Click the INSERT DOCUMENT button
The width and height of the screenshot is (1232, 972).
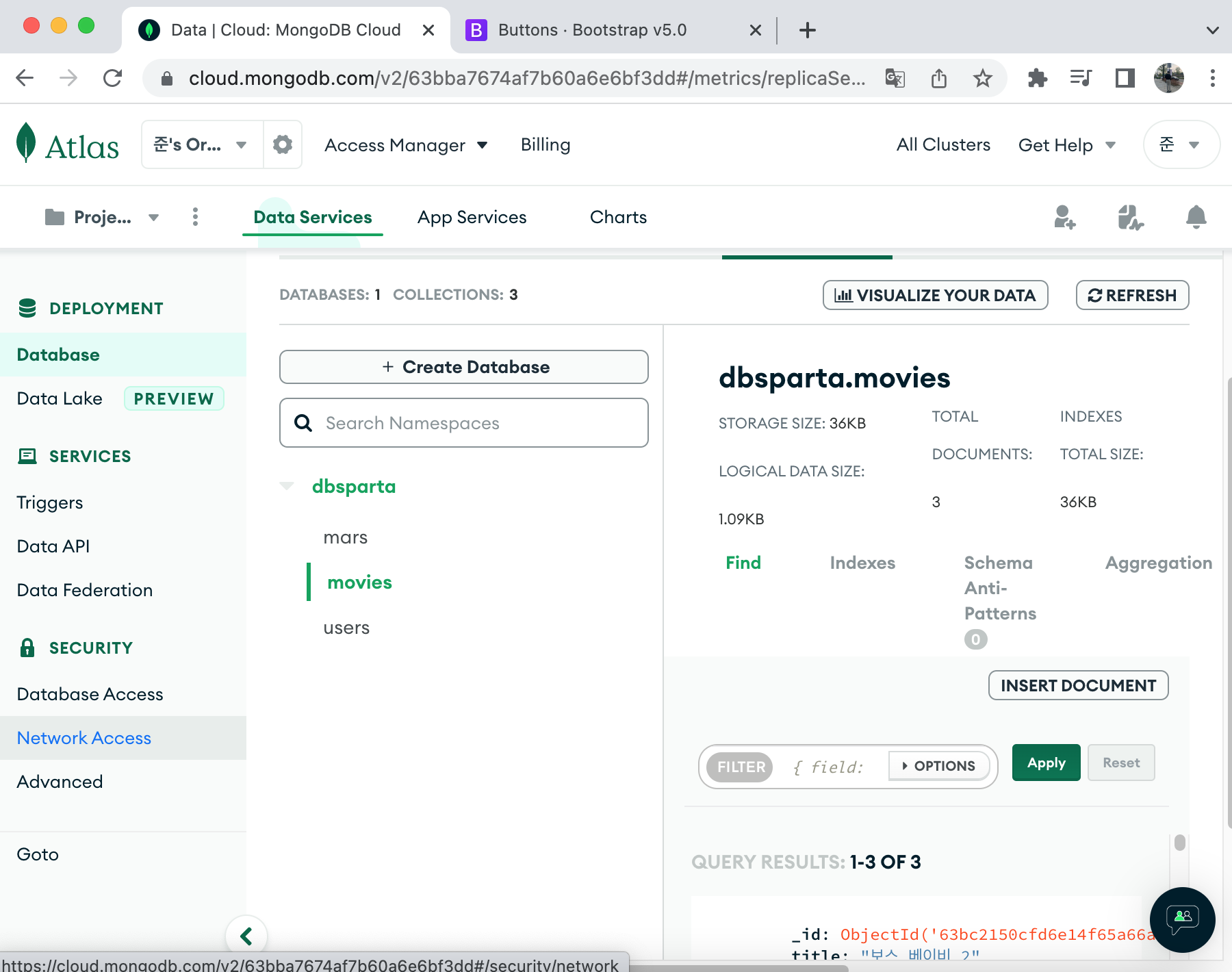(x=1079, y=685)
